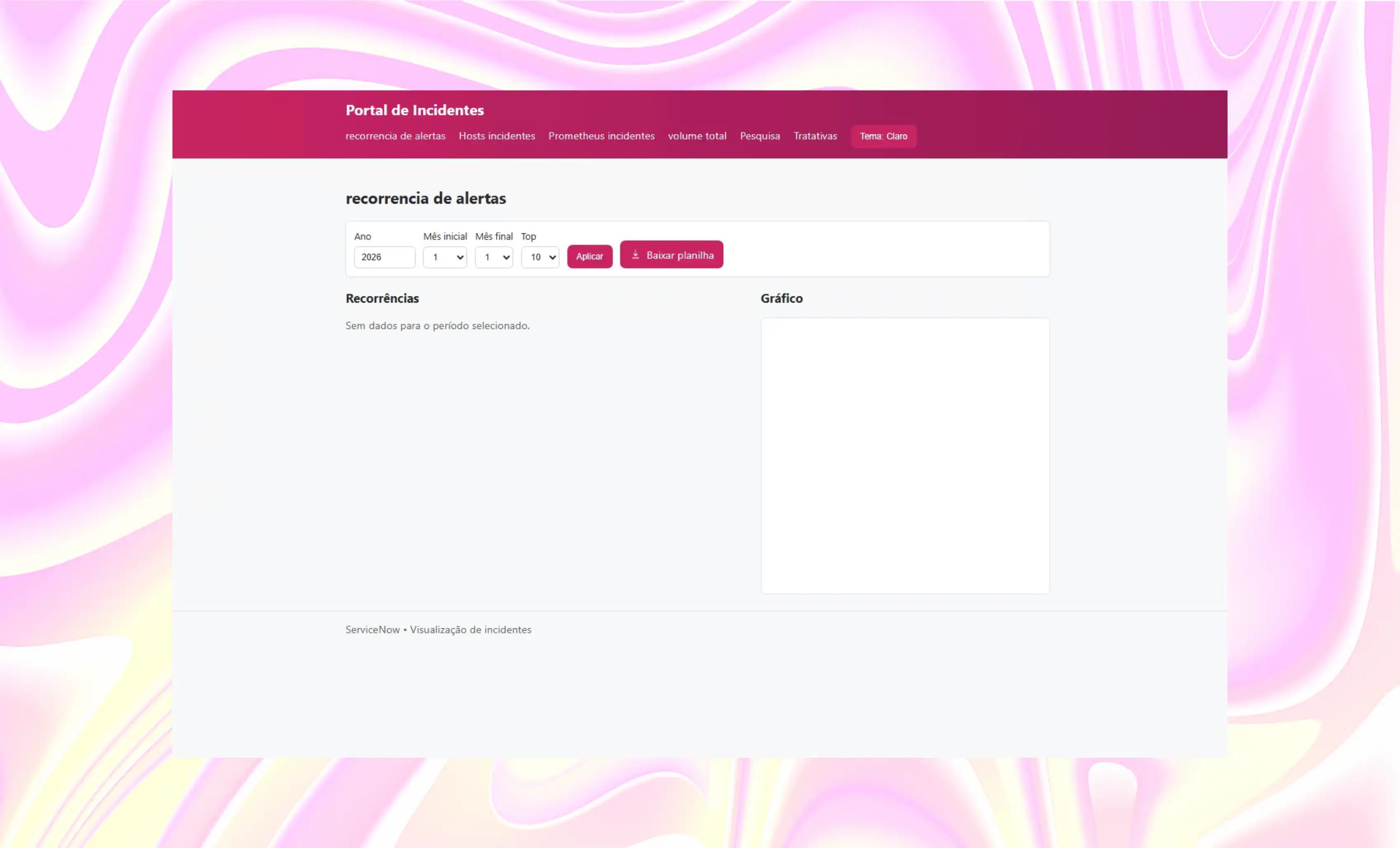Focus the Ano year input field
Image resolution: width=1400 pixels, height=848 pixels.
384,257
